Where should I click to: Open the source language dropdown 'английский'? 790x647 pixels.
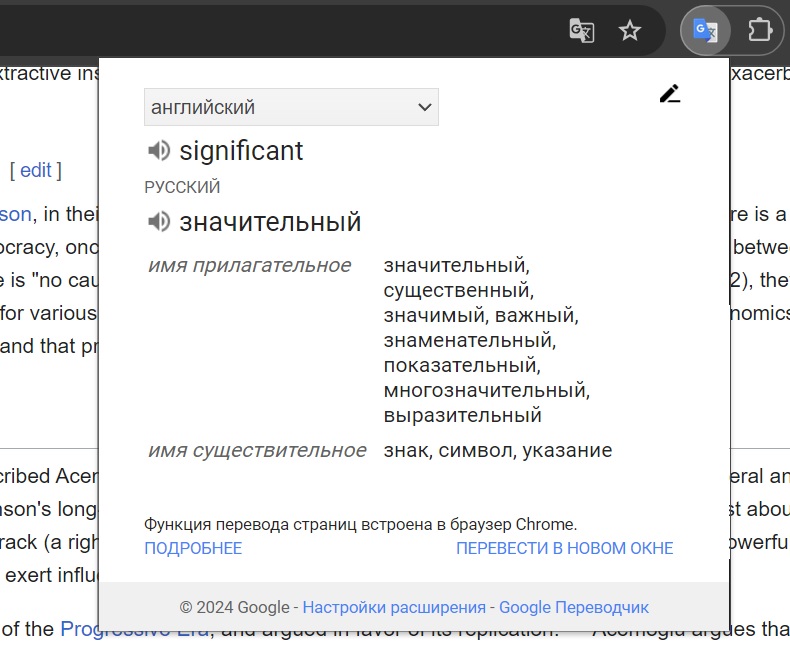pos(291,107)
